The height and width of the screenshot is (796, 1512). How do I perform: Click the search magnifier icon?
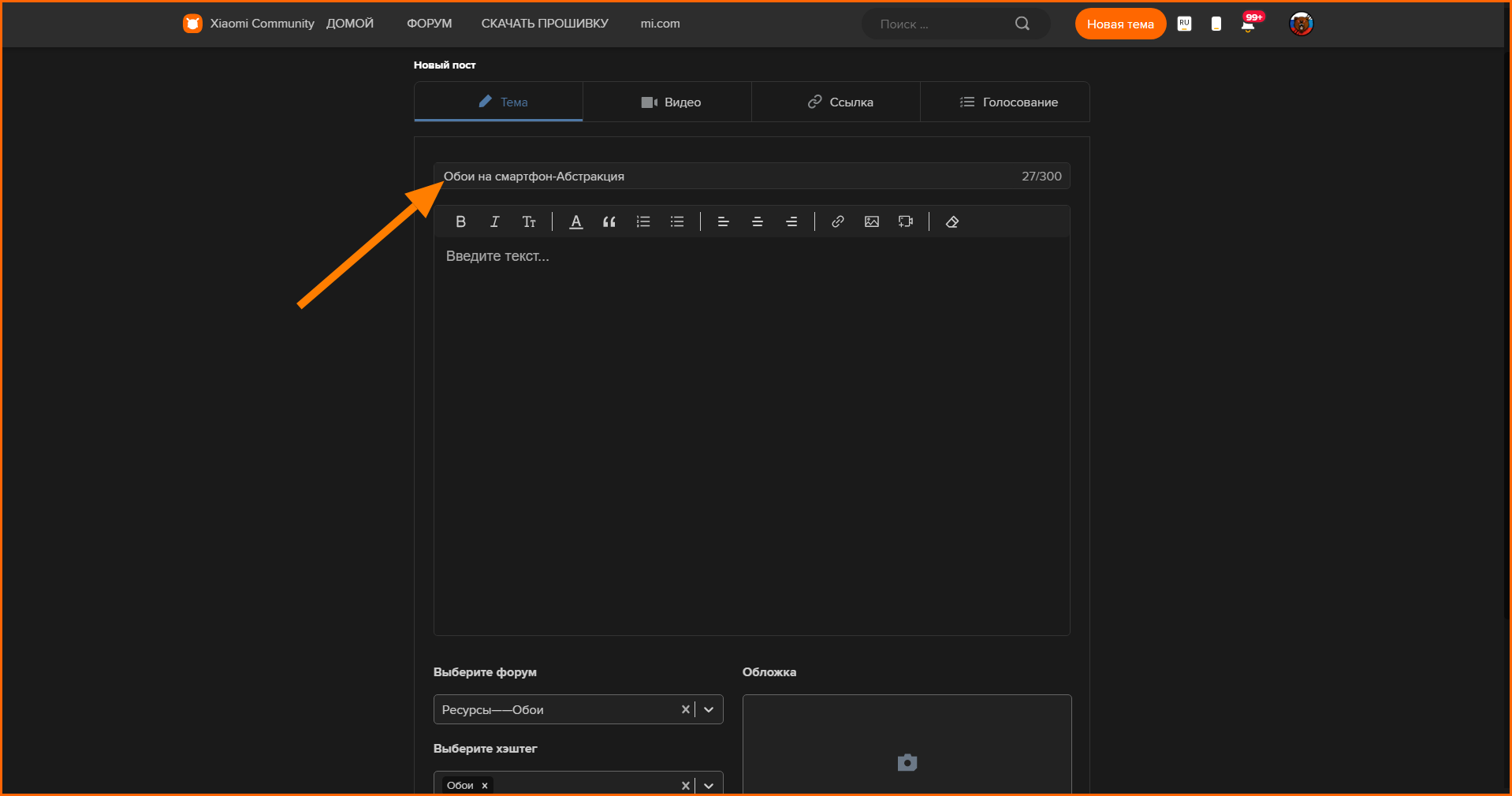pos(1022,24)
